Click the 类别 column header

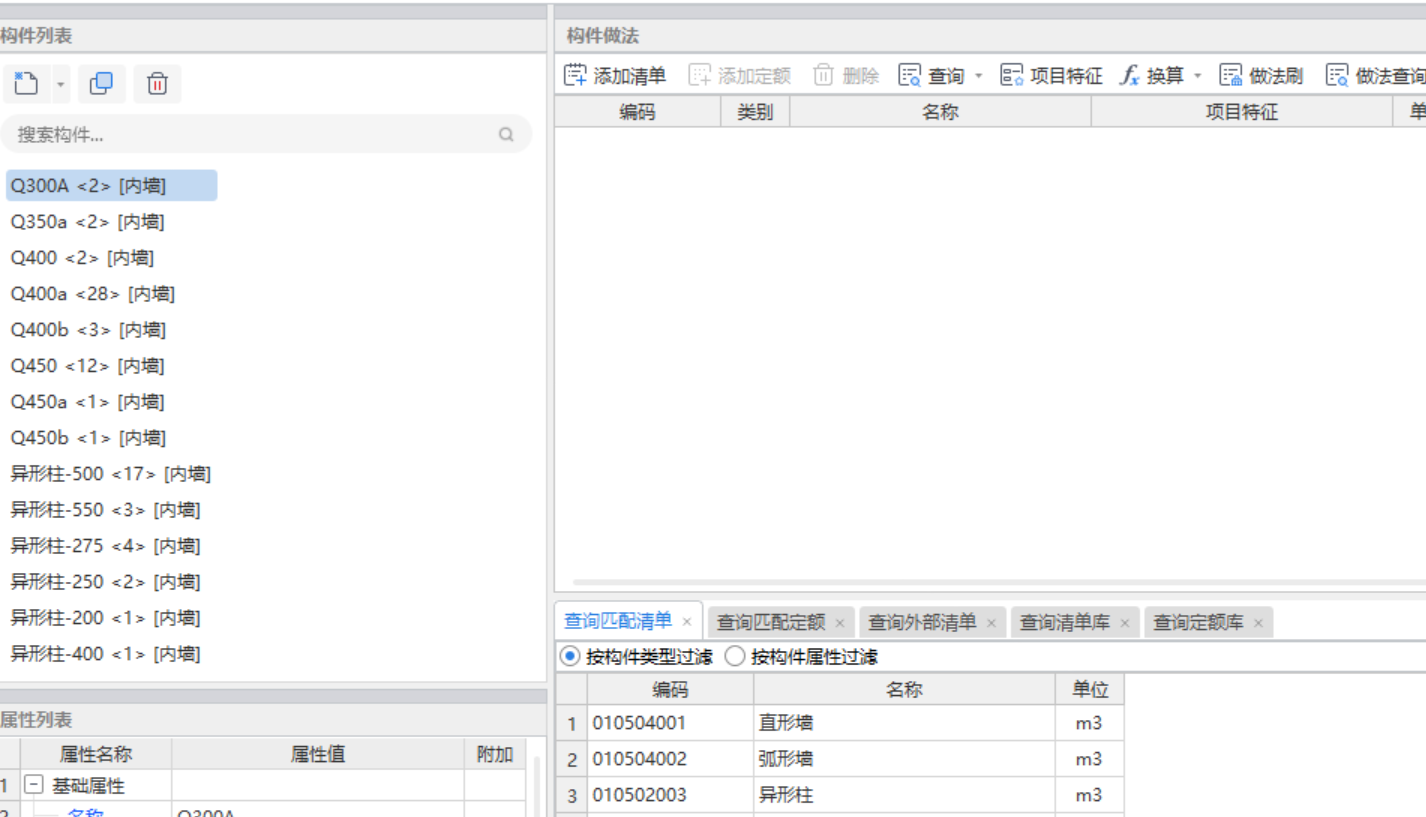coord(755,112)
